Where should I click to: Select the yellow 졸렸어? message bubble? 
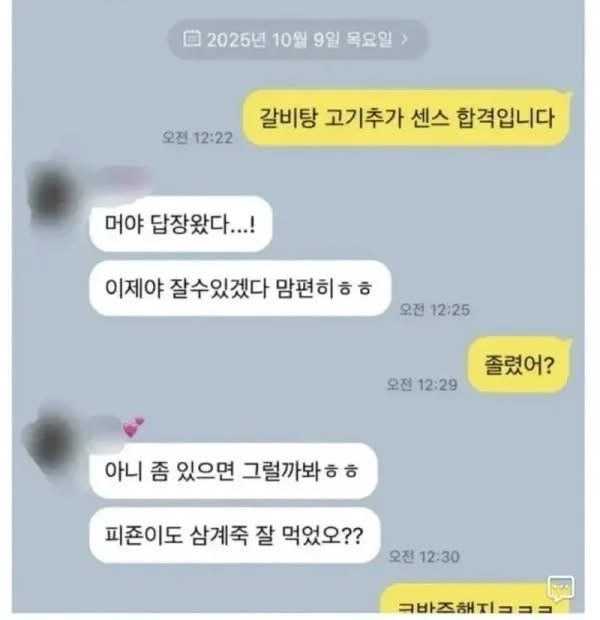click(x=520, y=364)
